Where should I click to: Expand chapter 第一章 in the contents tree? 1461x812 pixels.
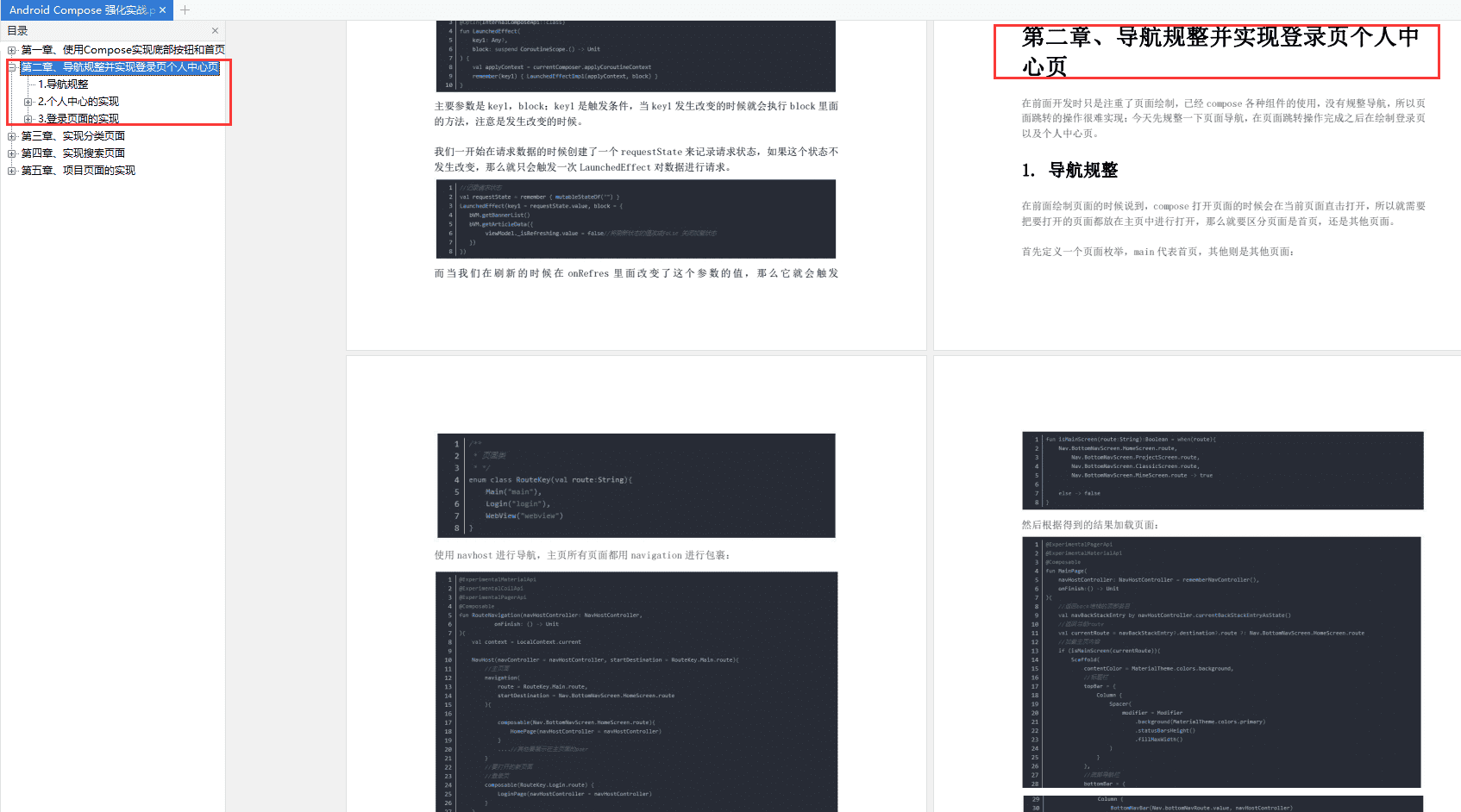point(11,50)
